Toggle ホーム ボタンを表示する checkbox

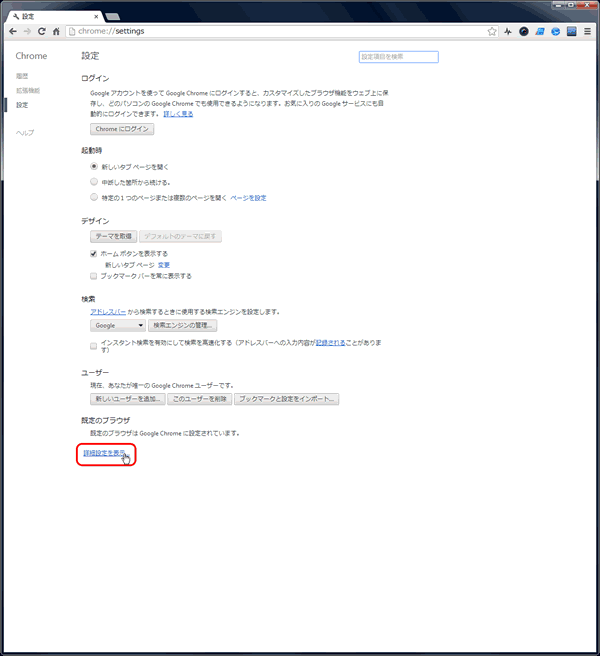coord(93,254)
